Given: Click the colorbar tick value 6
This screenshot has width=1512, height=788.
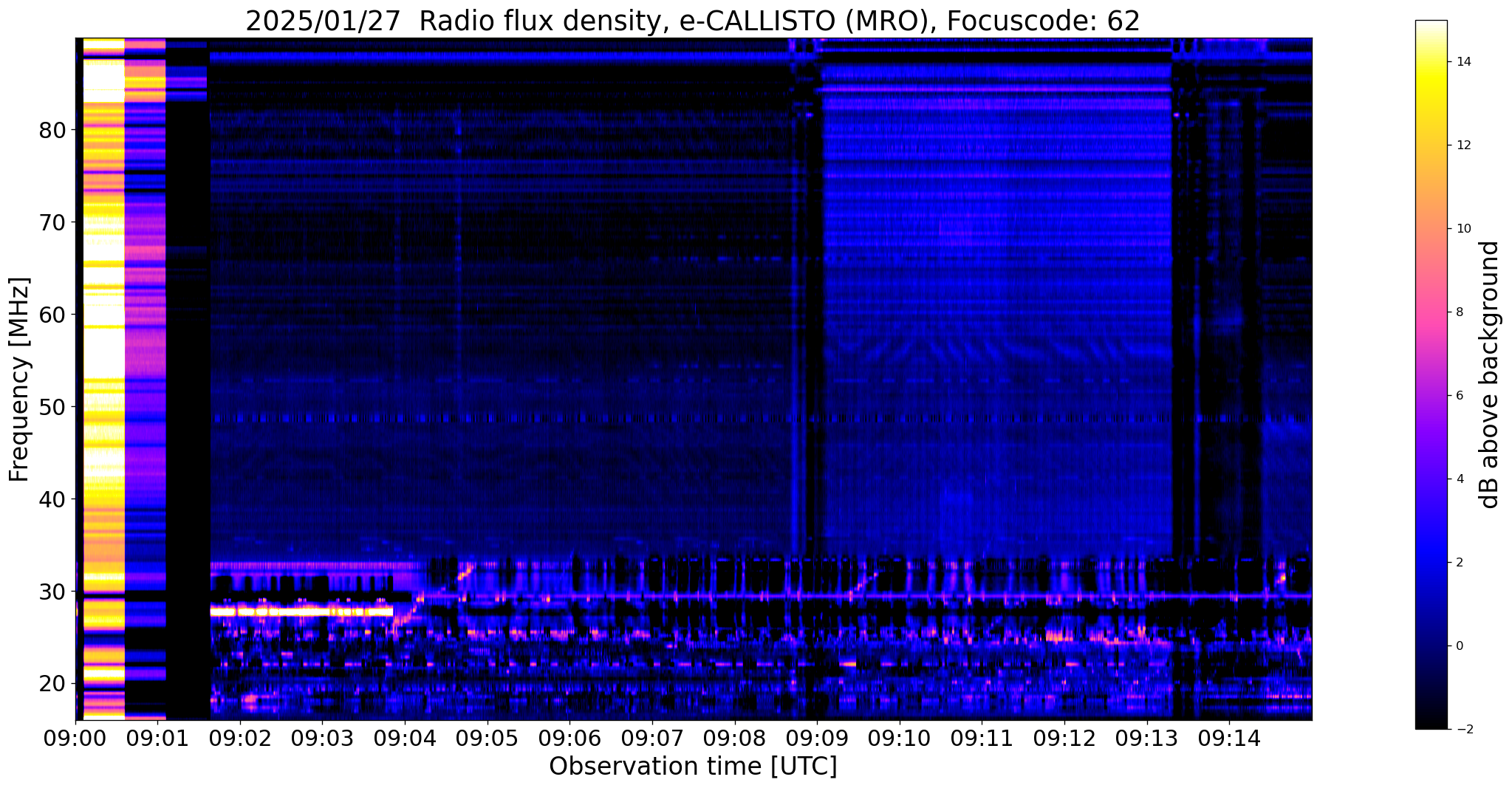Looking at the screenshot, I should coord(1459,396).
